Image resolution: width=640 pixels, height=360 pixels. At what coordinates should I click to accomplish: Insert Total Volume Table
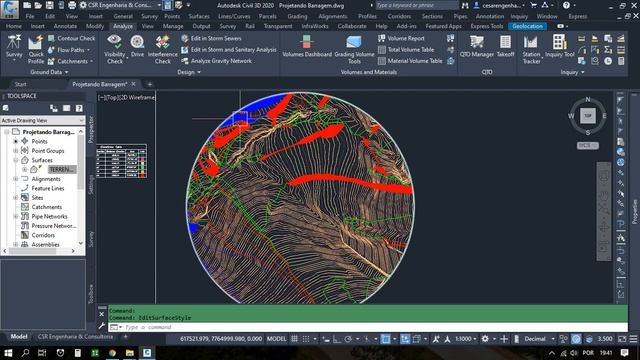pyautogui.click(x=406, y=50)
